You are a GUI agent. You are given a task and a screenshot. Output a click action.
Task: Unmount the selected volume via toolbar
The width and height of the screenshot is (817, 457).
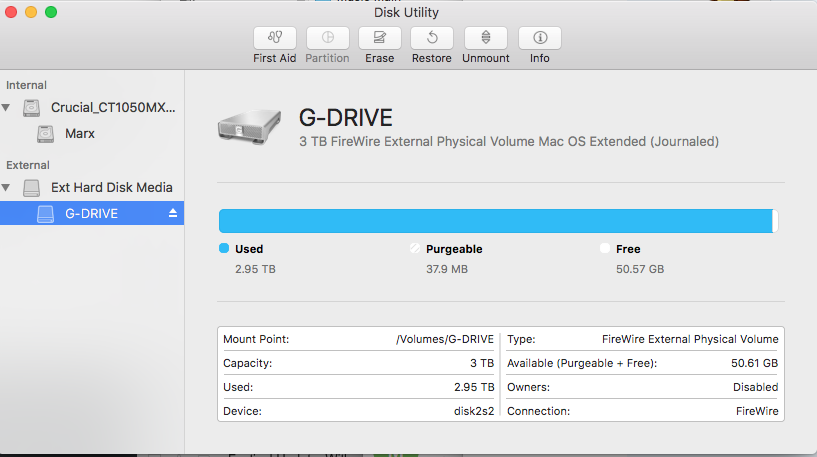pos(486,38)
